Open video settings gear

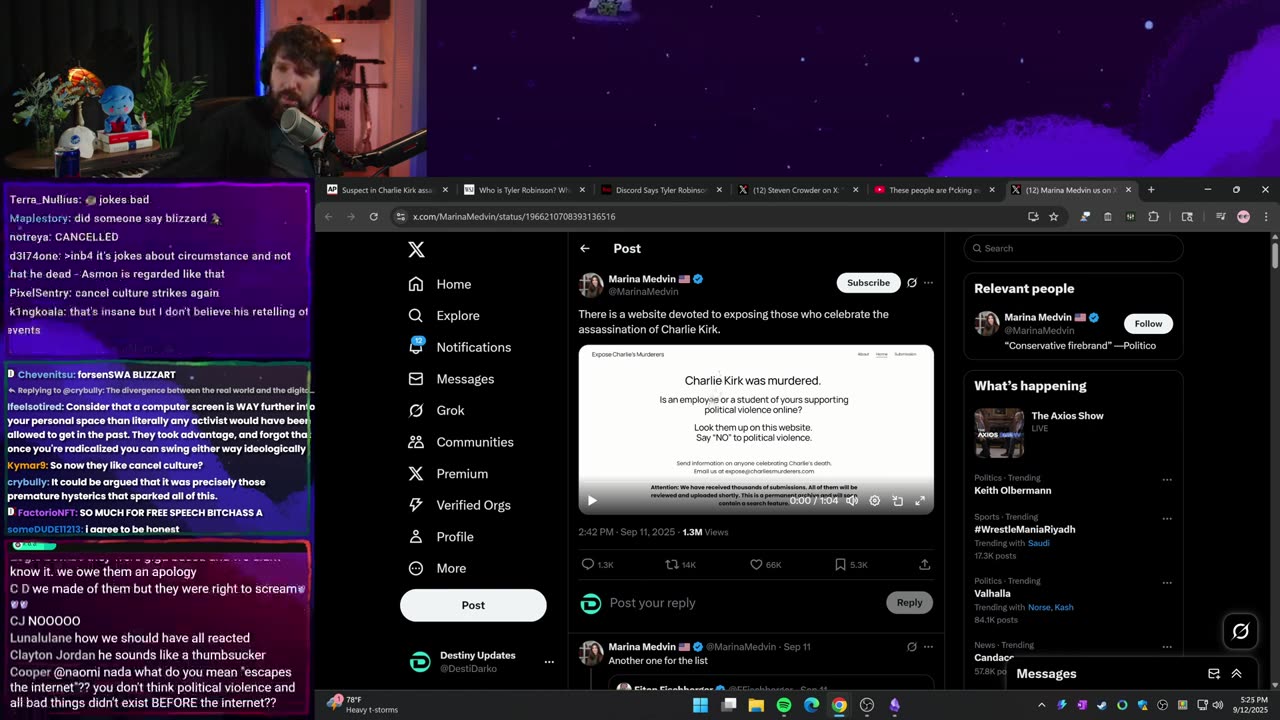pyautogui.click(x=875, y=501)
